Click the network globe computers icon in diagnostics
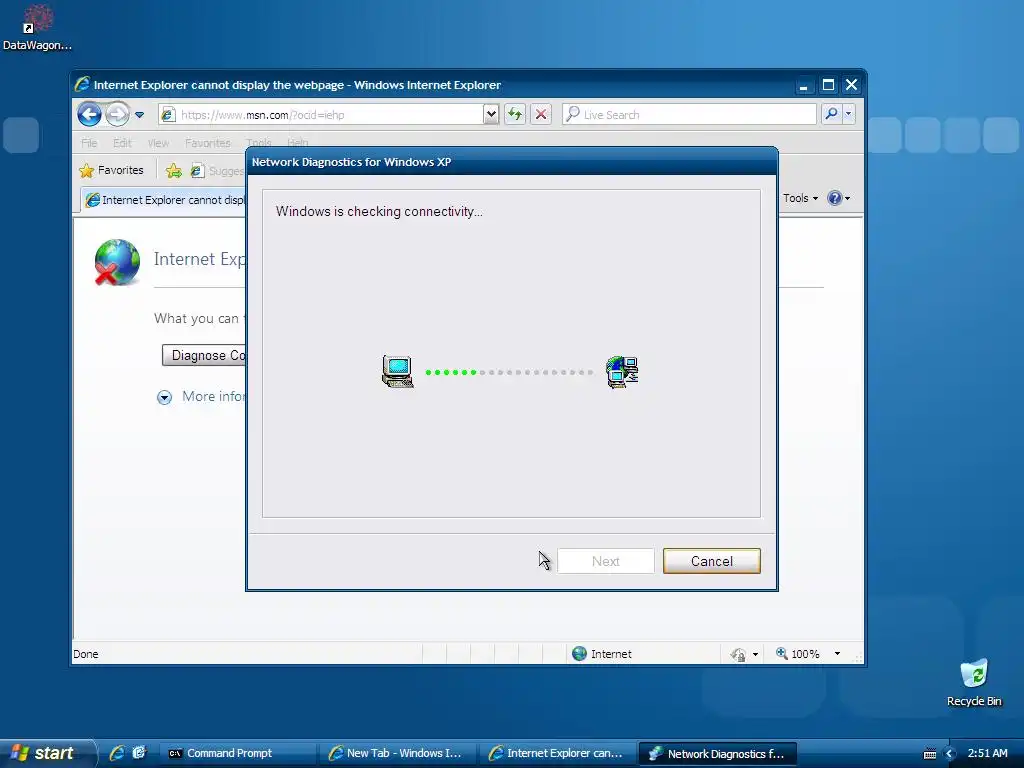Image resolution: width=1024 pixels, height=768 pixels. coord(622,372)
